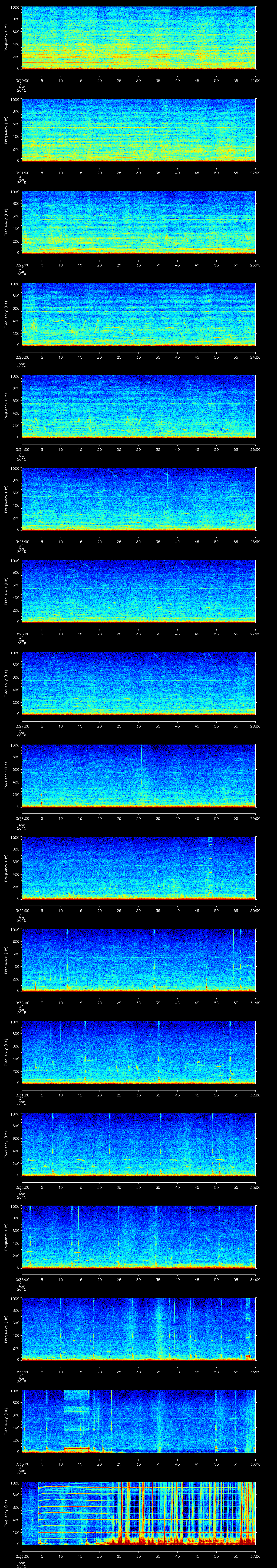This screenshot has height=1568, width=277.
Task: Click Frequency (Hz) axis label of 0:20:00 panel
Action: click(x=6, y=38)
